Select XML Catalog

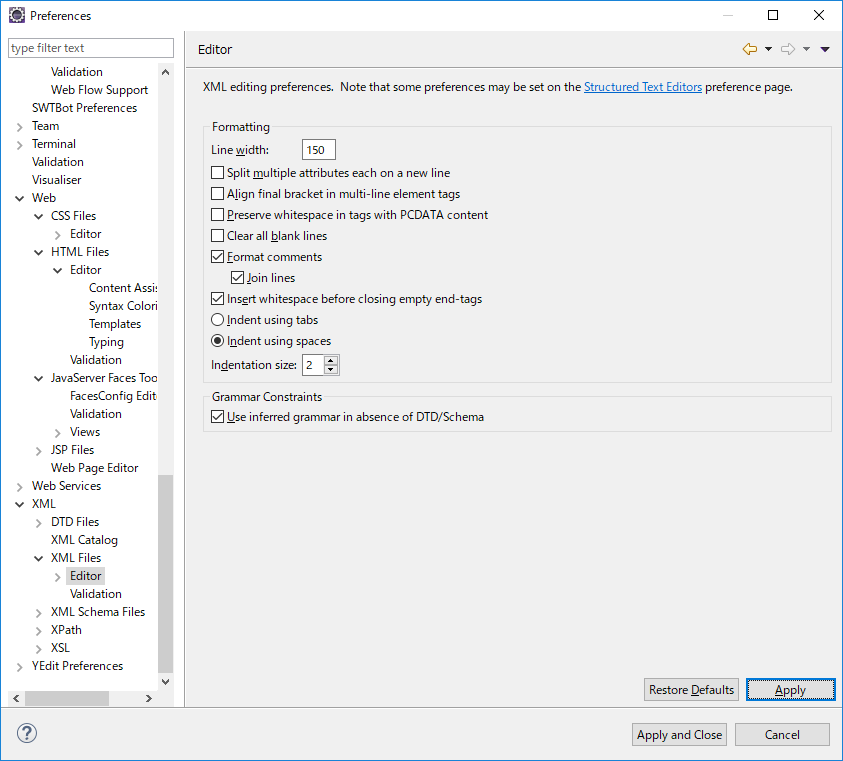pos(84,540)
